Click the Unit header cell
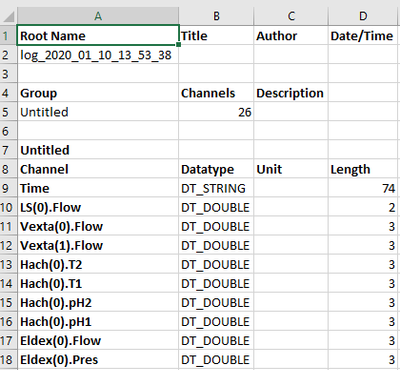 tap(291, 169)
